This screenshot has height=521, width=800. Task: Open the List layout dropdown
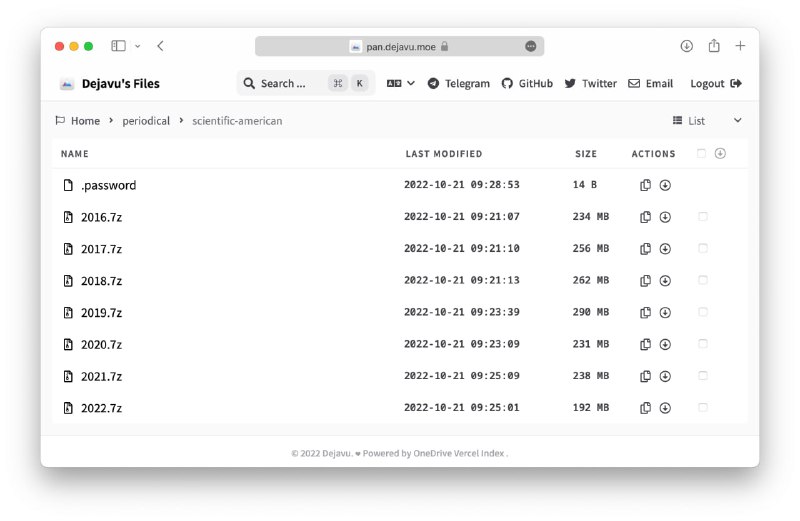click(707, 120)
